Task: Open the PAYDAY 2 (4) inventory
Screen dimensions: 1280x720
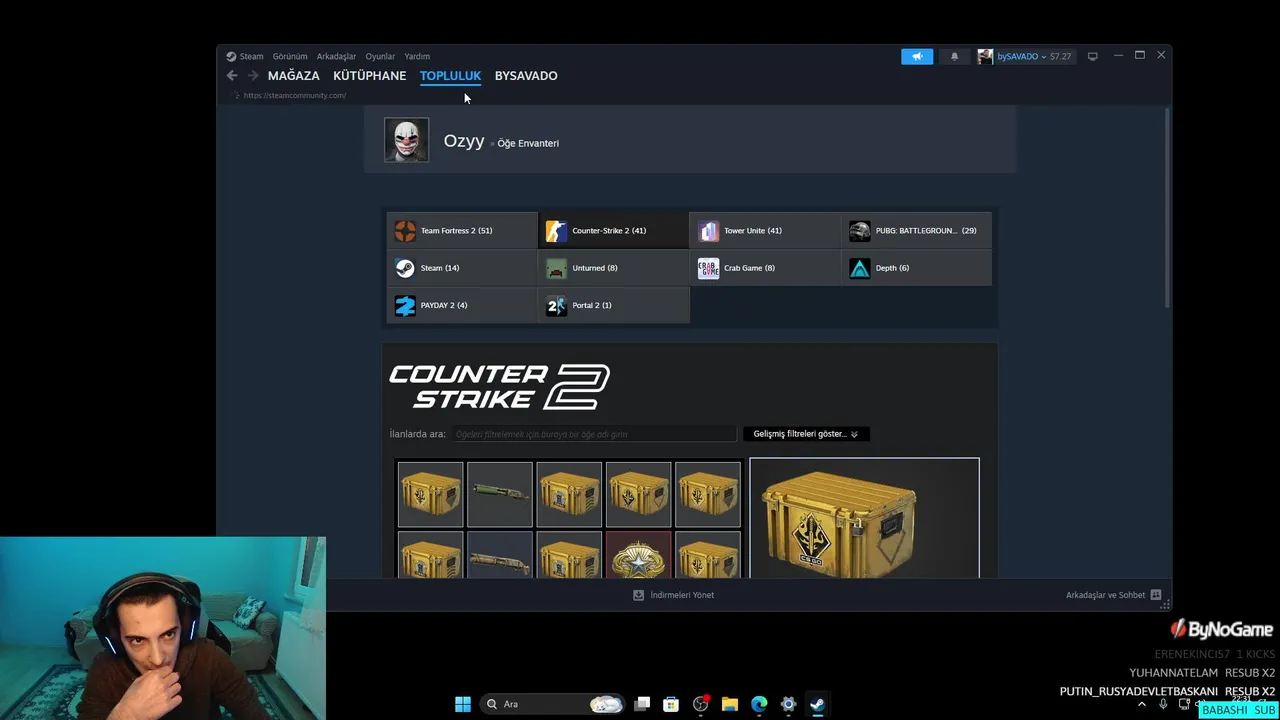Action: tap(462, 305)
